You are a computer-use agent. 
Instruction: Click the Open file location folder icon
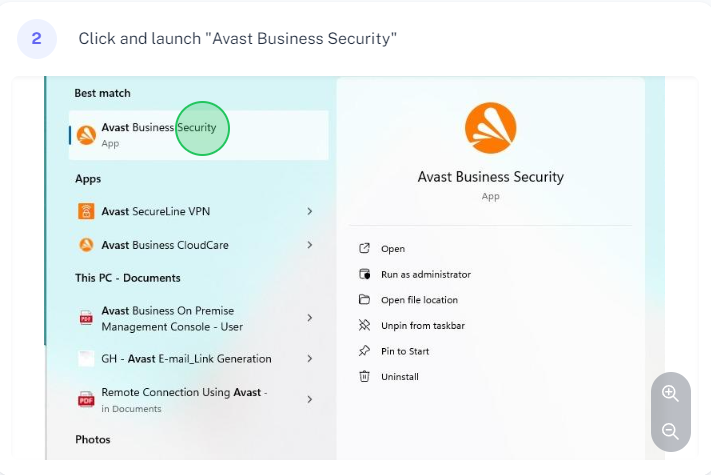point(365,300)
